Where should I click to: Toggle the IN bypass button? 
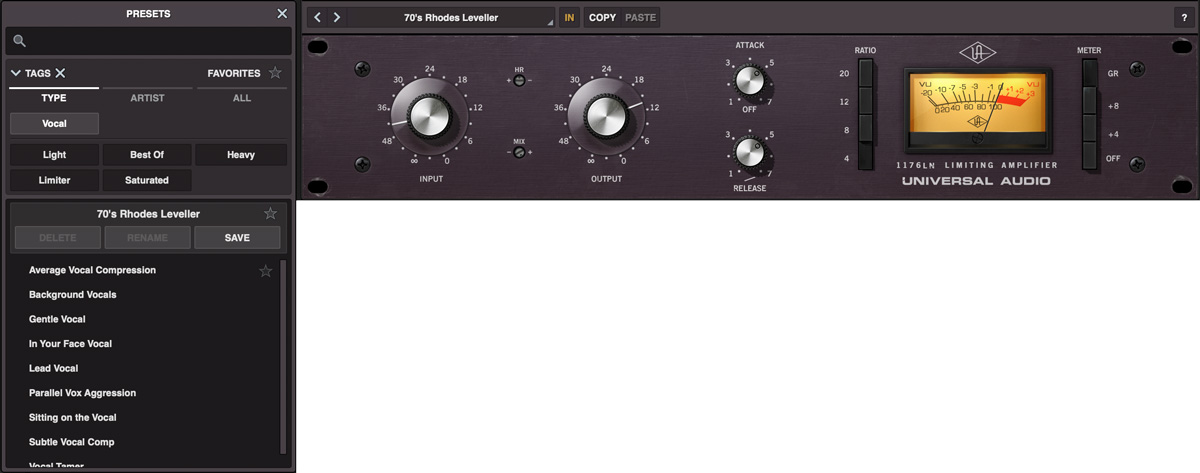[569, 17]
